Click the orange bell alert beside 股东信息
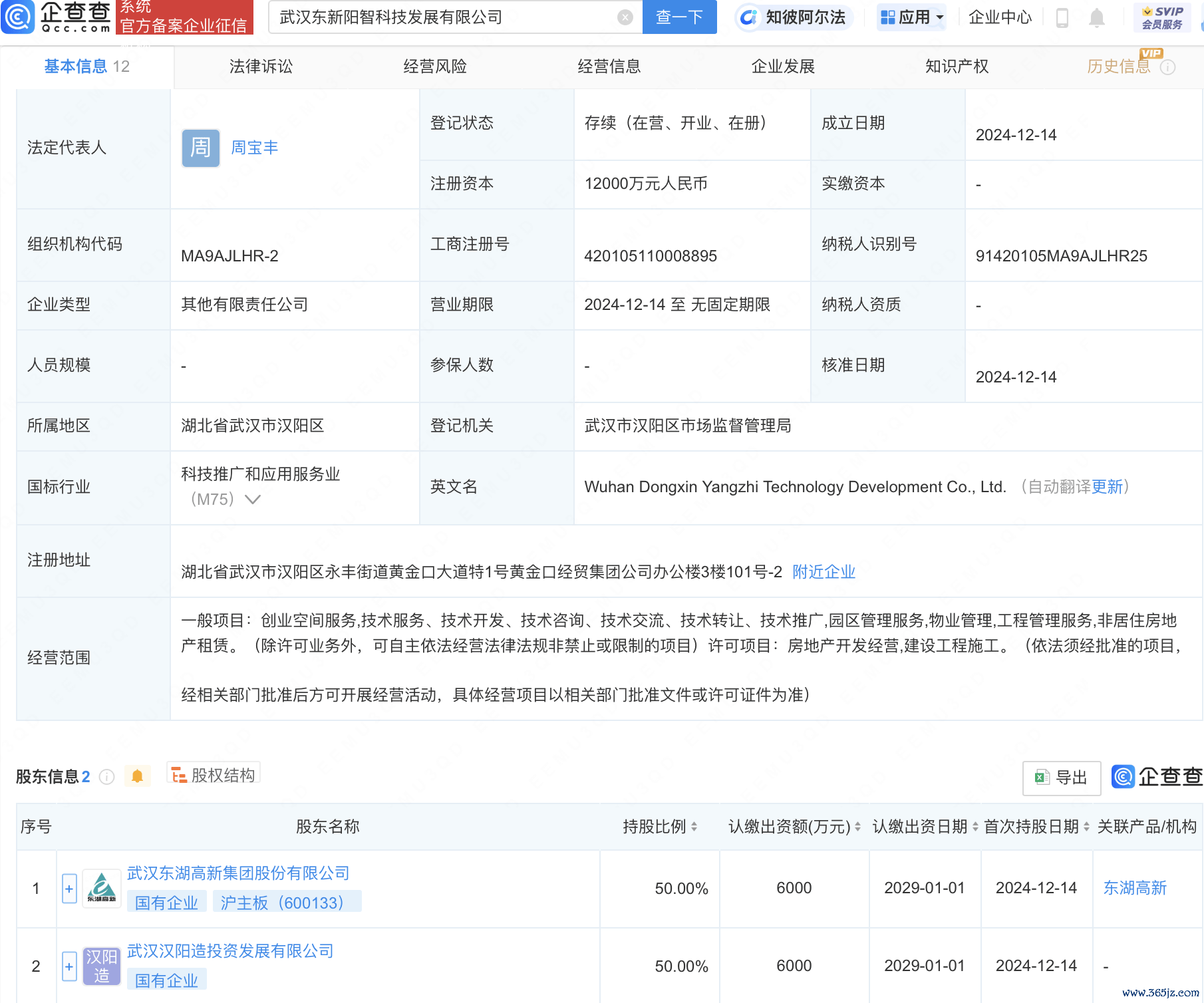This screenshot has width=1204, height=1003. click(137, 776)
